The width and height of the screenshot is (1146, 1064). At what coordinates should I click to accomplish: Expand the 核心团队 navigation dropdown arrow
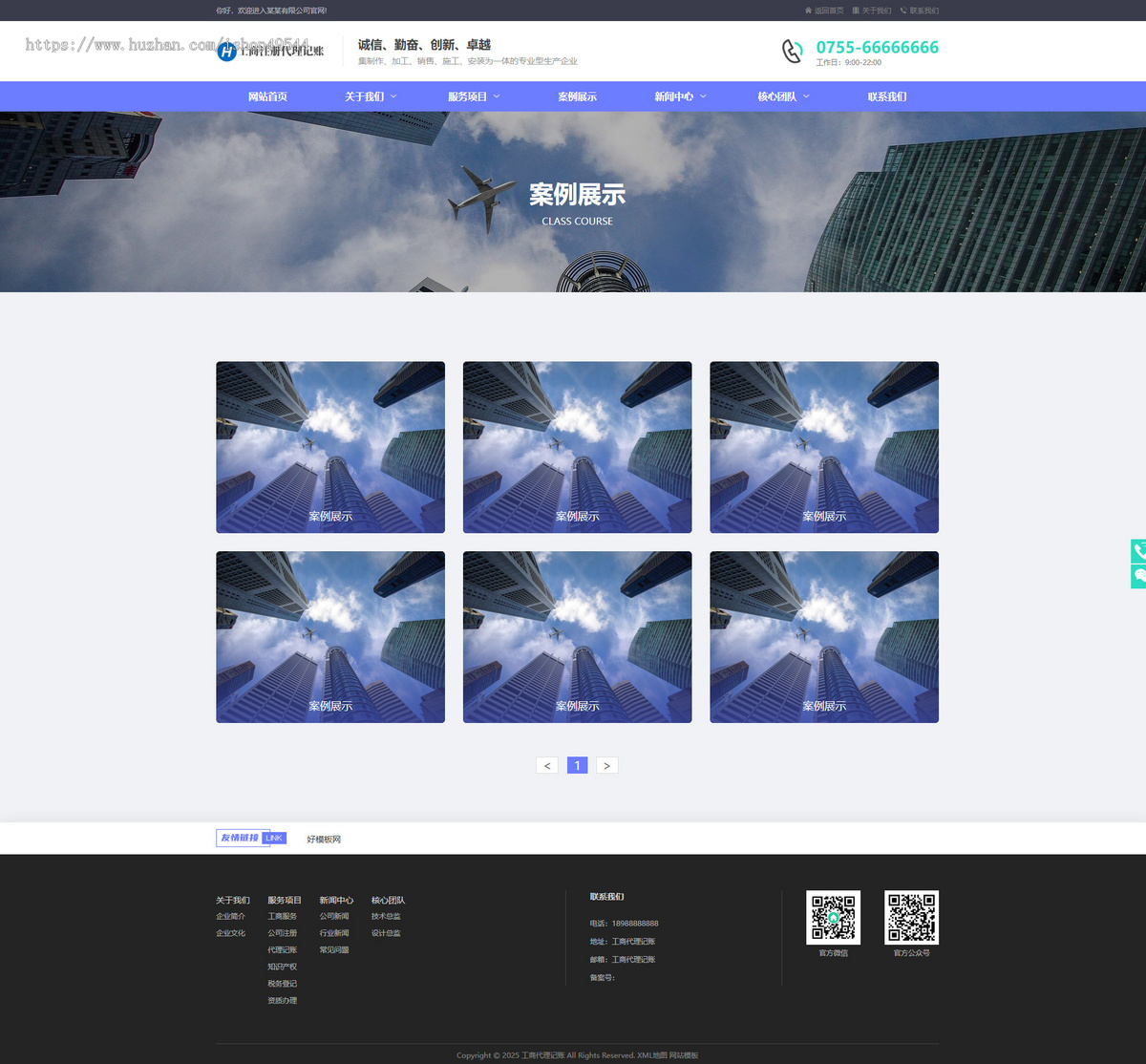click(x=806, y=96)
